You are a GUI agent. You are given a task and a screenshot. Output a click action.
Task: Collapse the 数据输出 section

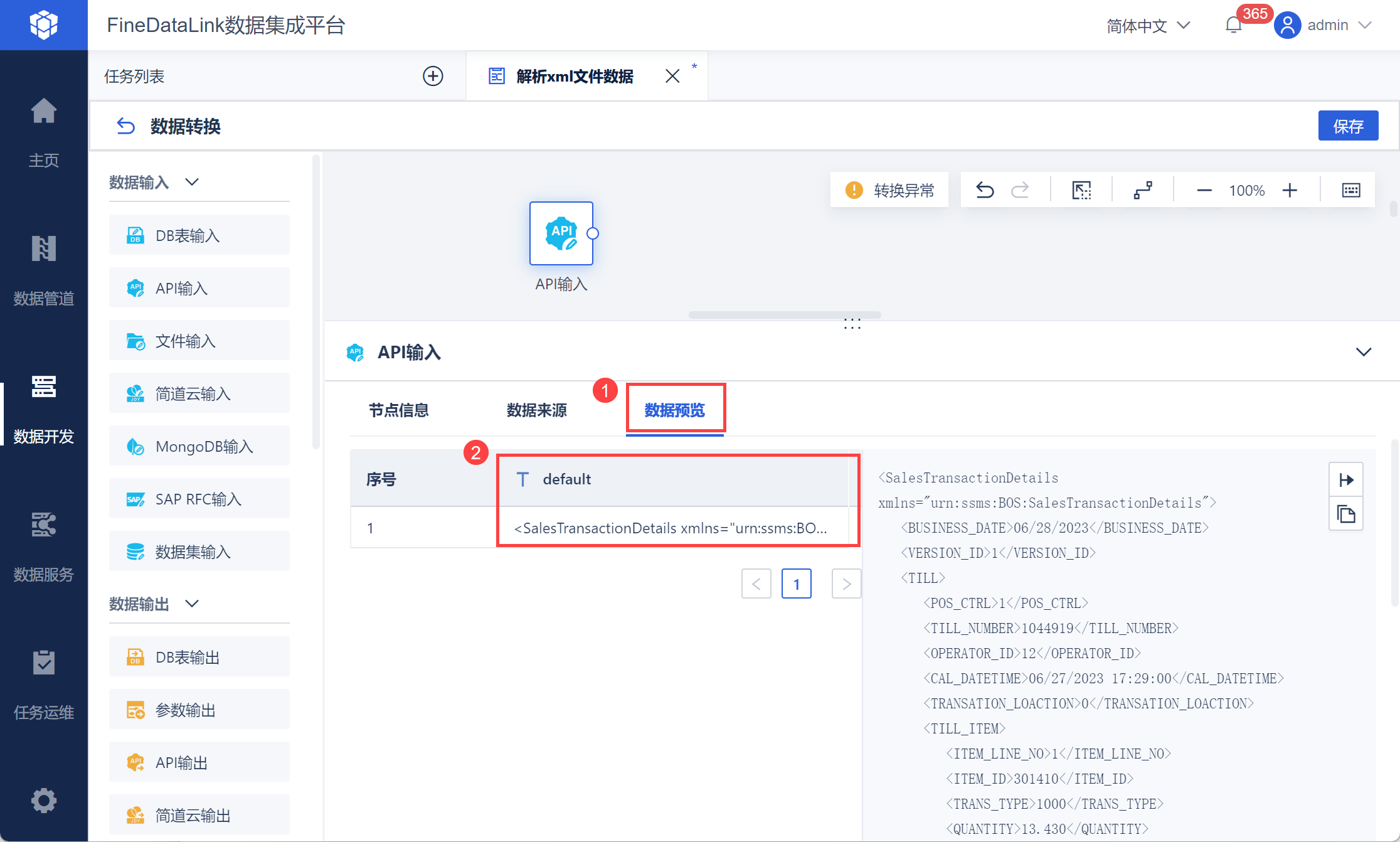(192, 604)
